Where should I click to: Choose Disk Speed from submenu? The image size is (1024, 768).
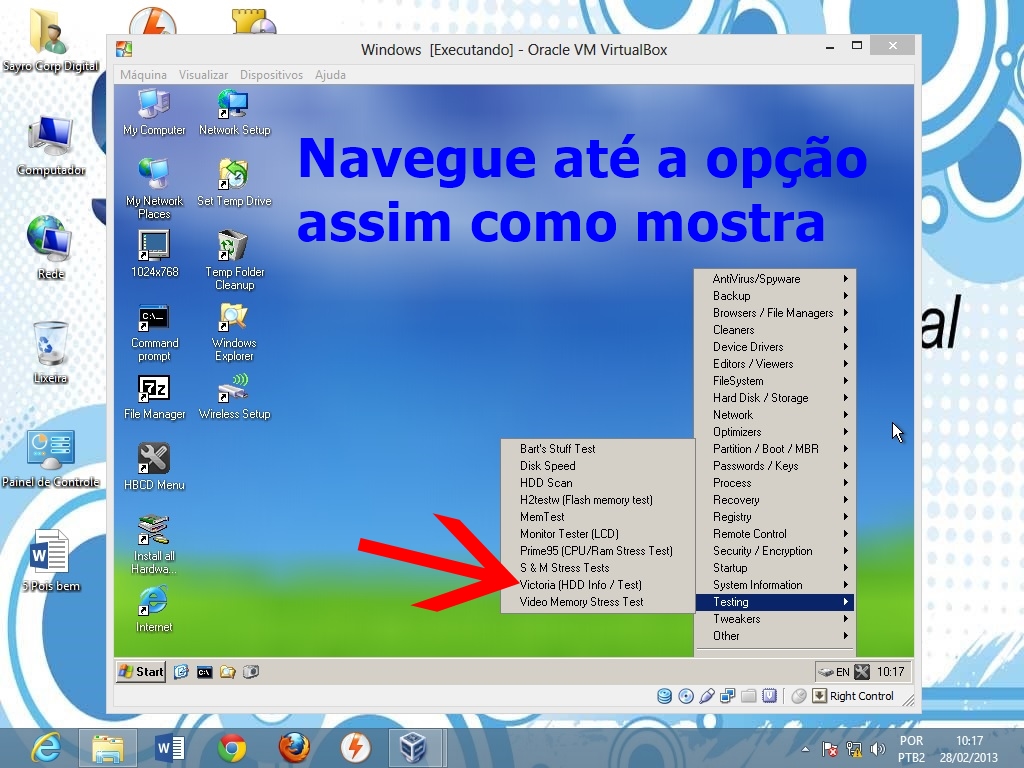coord(598,466)
